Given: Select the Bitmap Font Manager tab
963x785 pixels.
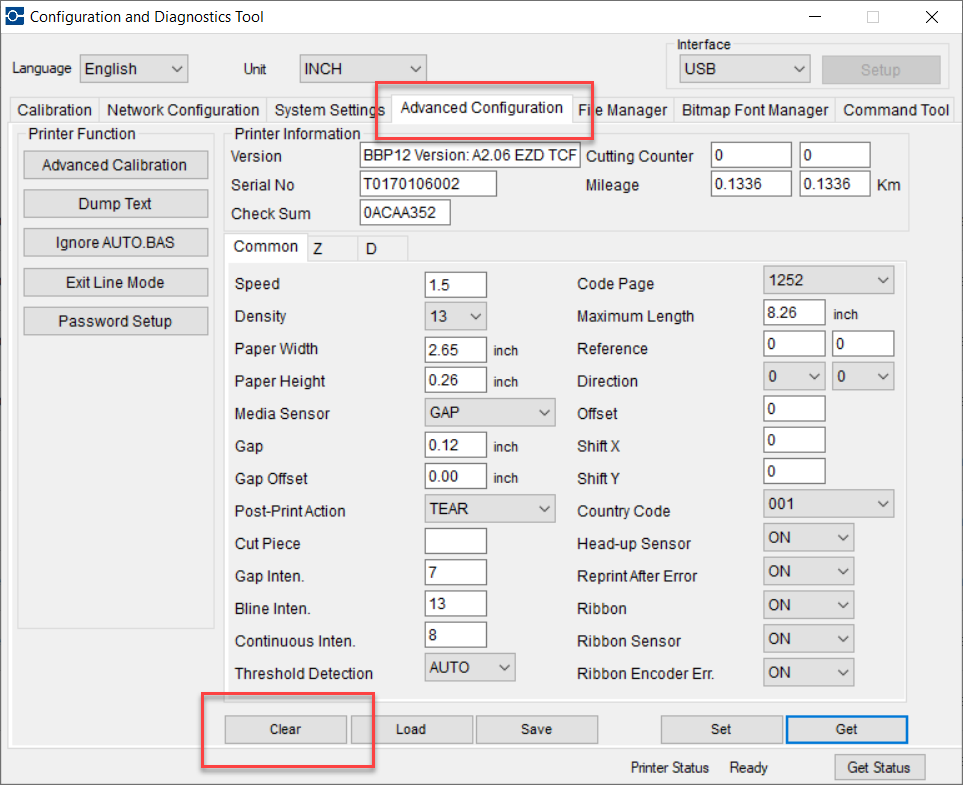Looking at the screenshot, I should coord(755,110).
